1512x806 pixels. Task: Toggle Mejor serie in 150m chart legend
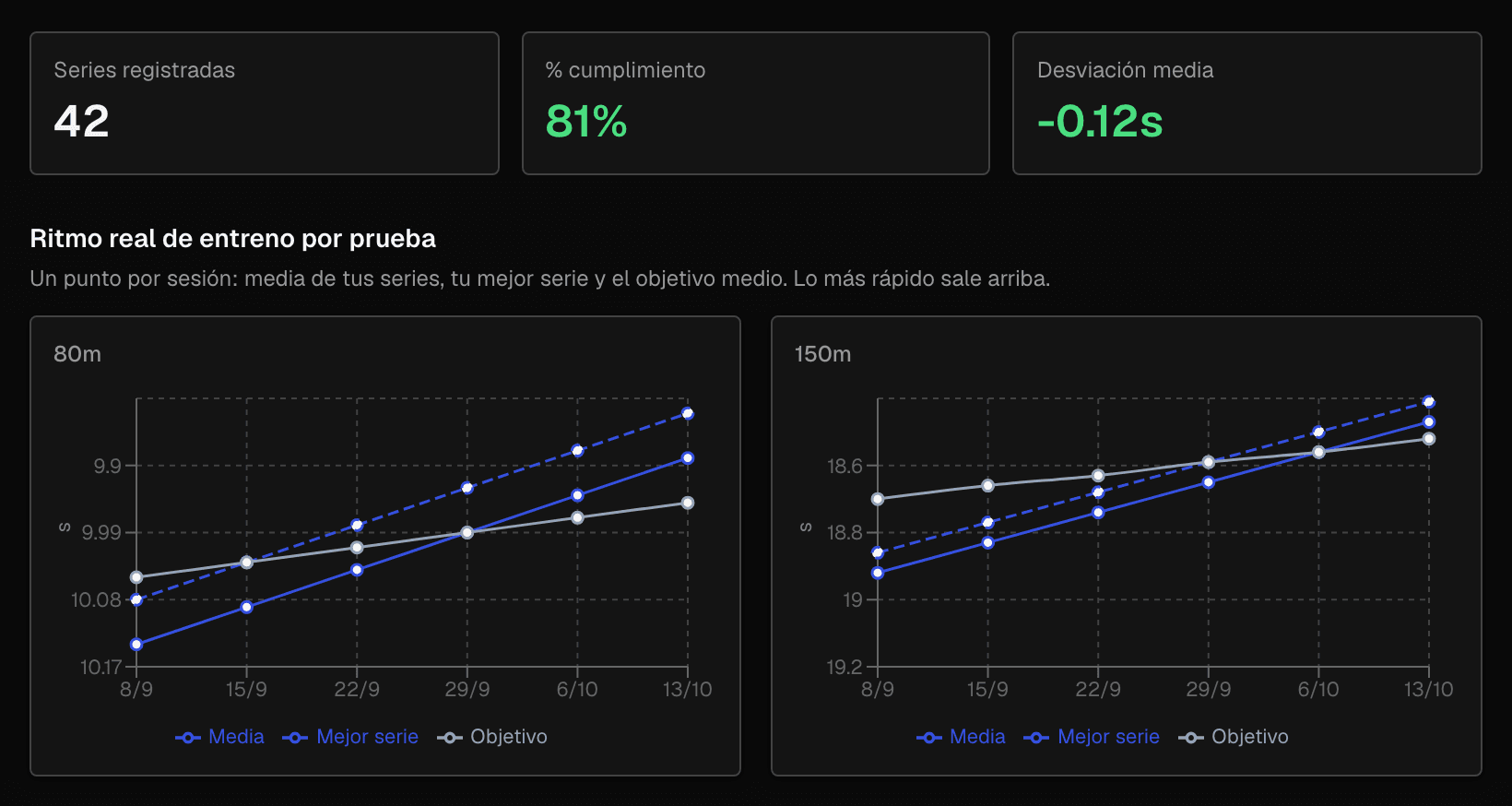click(x=1092, y=737)
